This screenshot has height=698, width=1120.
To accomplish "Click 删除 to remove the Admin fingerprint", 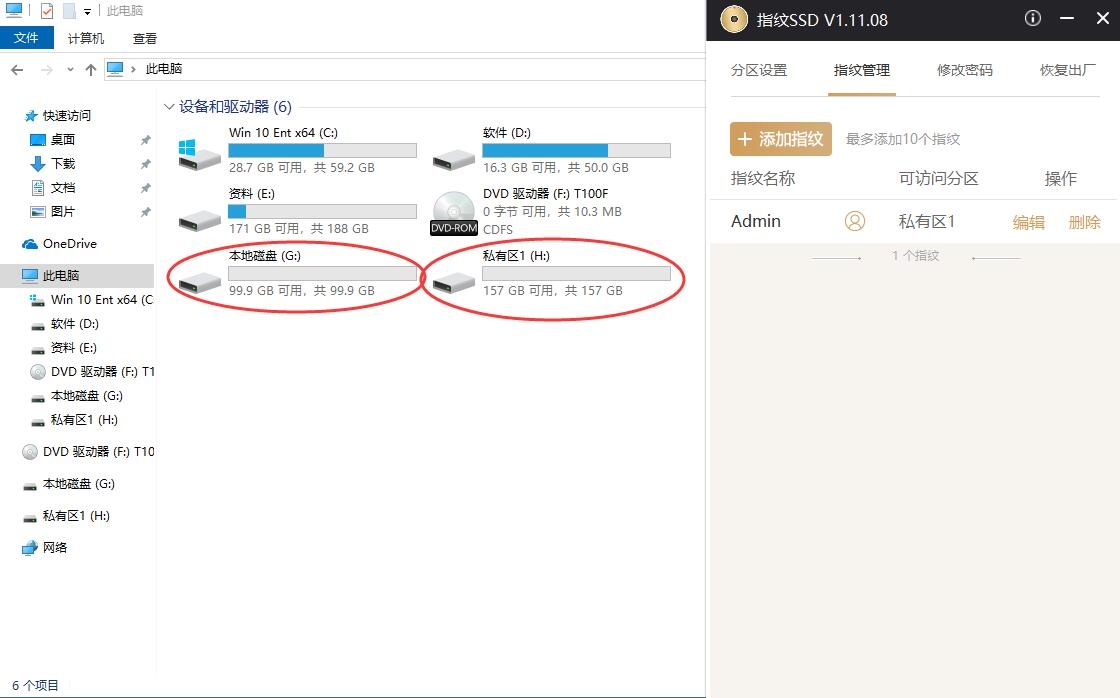I will pos(1084,221).
